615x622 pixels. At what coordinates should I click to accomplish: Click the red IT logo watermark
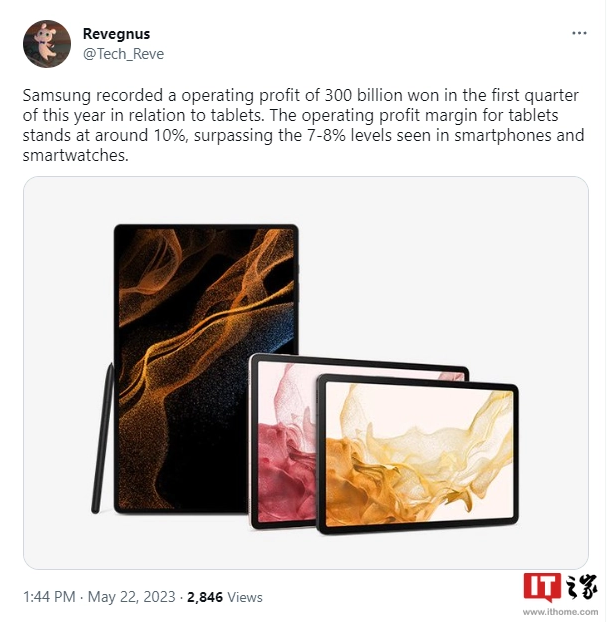point(542,587)
